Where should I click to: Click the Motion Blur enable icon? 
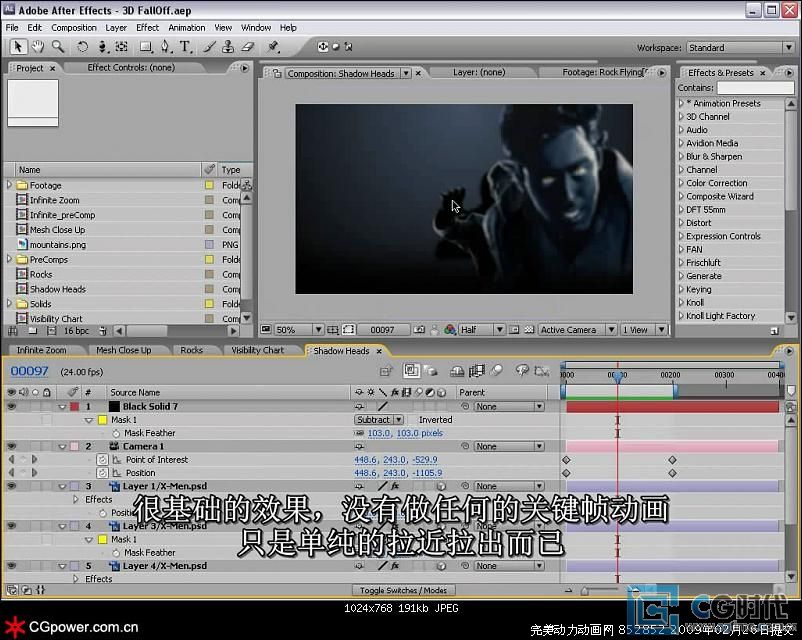coord(496,371)
